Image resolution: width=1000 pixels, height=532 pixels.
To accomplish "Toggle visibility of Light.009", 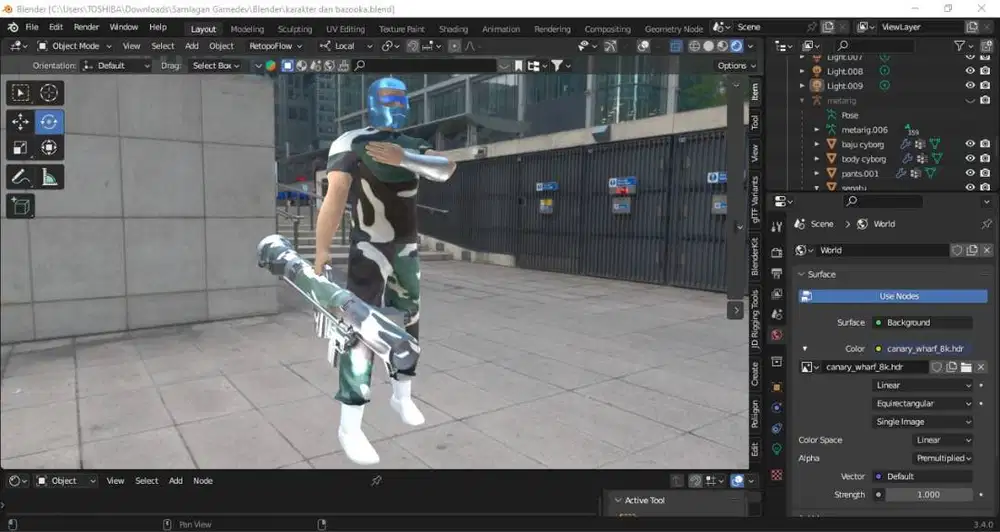I will tap(970, 85).
